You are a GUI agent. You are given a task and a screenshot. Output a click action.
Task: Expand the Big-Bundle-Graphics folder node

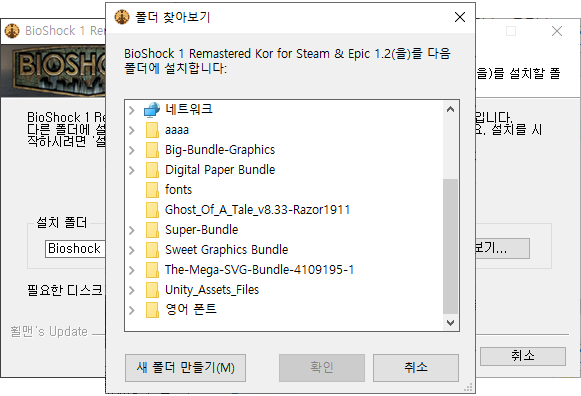(x=132, y=150)
